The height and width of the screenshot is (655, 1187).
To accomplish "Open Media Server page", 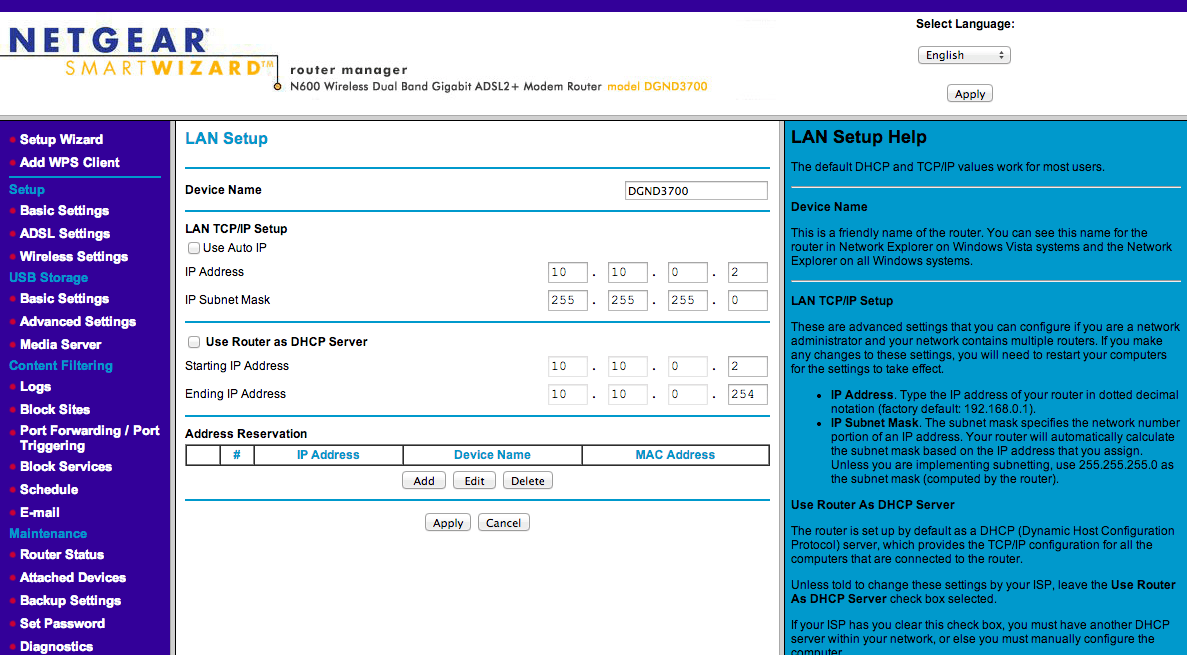I will tap(61, 344).
